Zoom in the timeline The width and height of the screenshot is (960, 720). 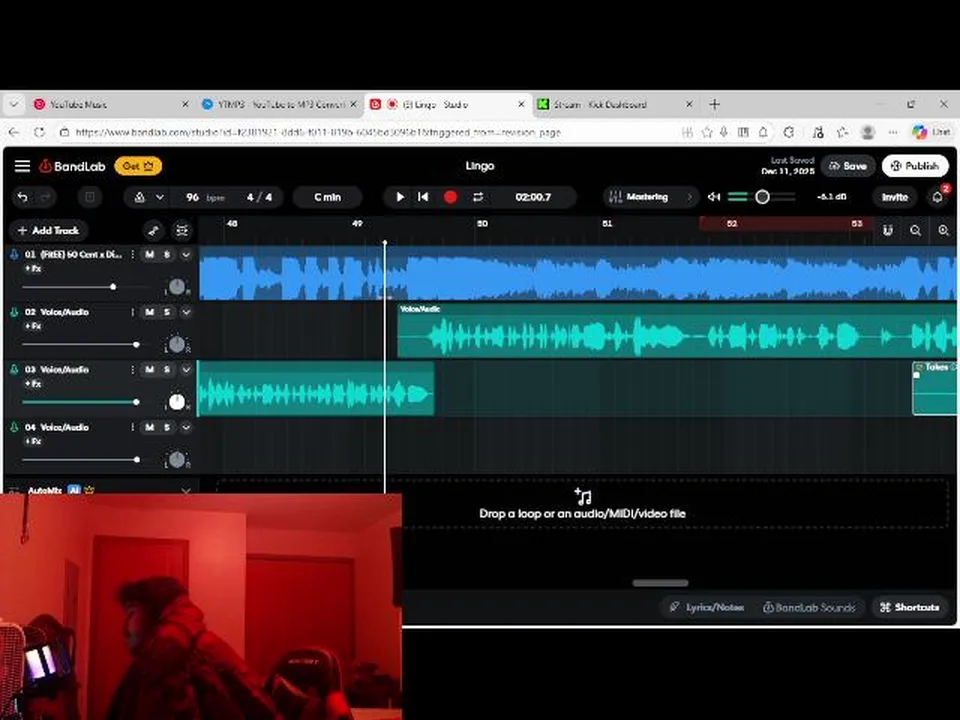pyautogui.click(x=943, y=230)
